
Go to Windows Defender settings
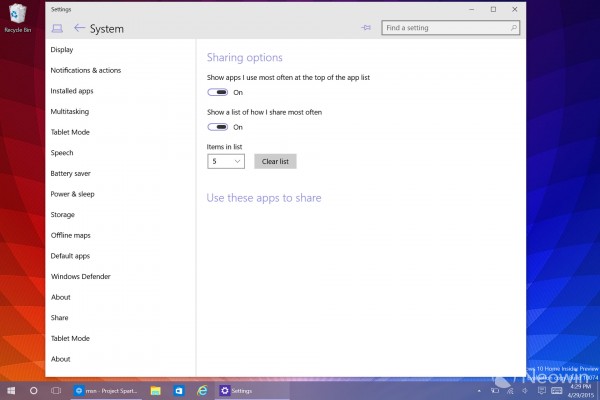pos(80,276)
